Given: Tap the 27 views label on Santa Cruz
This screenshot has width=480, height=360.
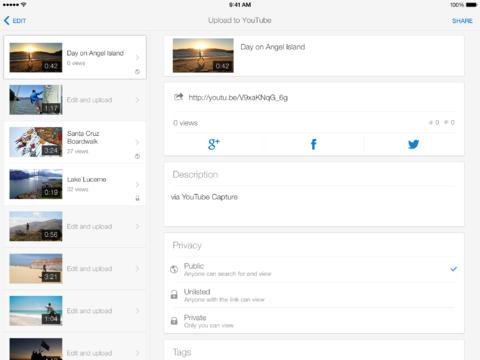Looking at the screenshot, I should pos(78,151).
